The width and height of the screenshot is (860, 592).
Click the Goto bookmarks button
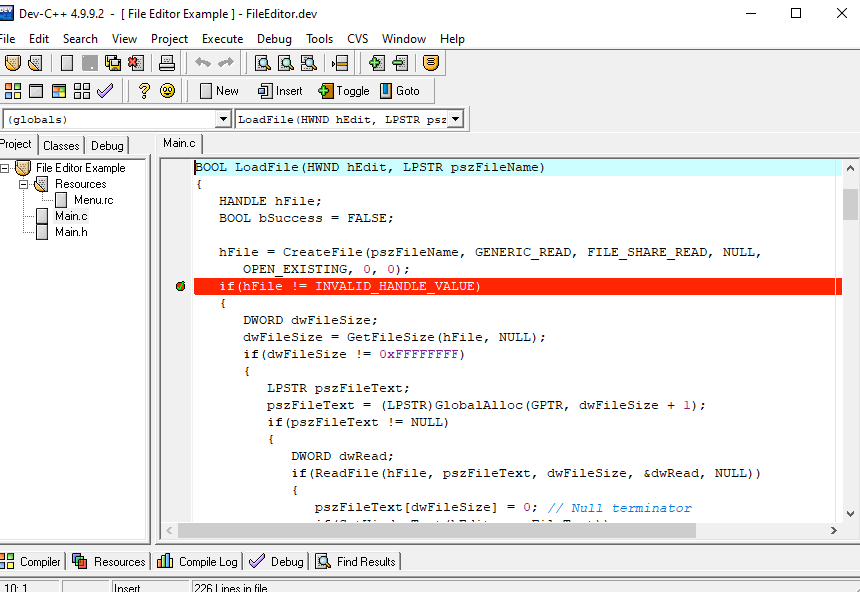click(x=400, y=91)
